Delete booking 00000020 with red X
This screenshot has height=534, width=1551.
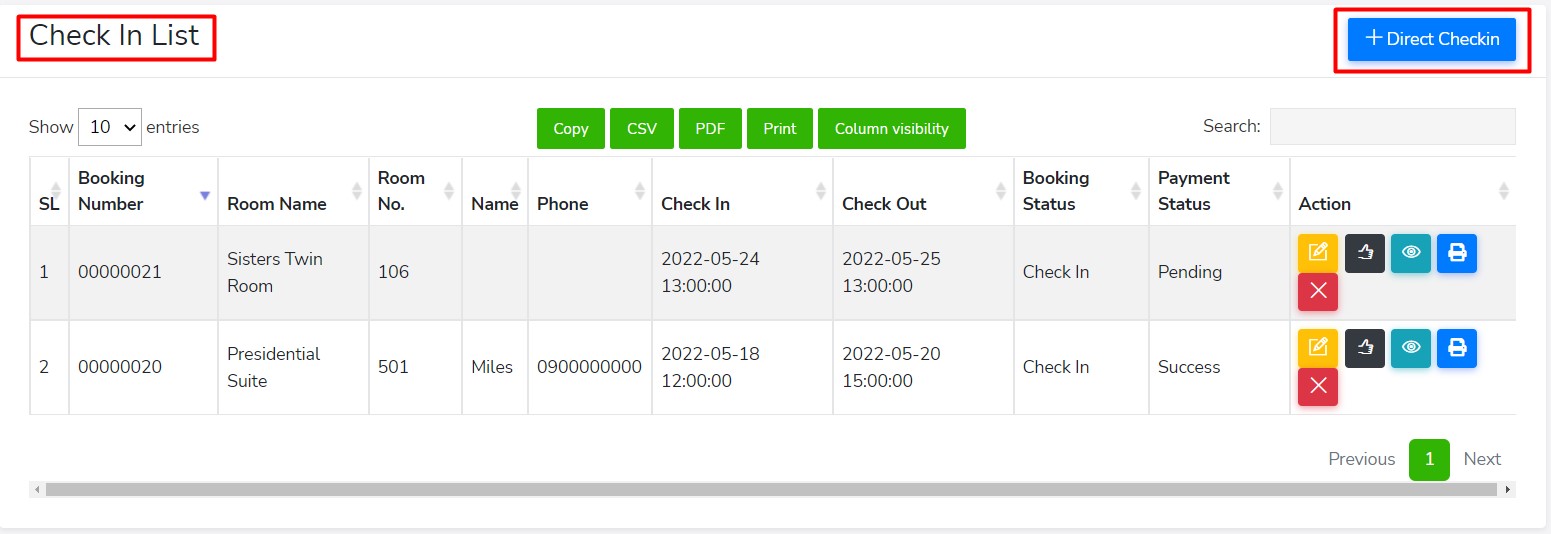coord(1317,387)
